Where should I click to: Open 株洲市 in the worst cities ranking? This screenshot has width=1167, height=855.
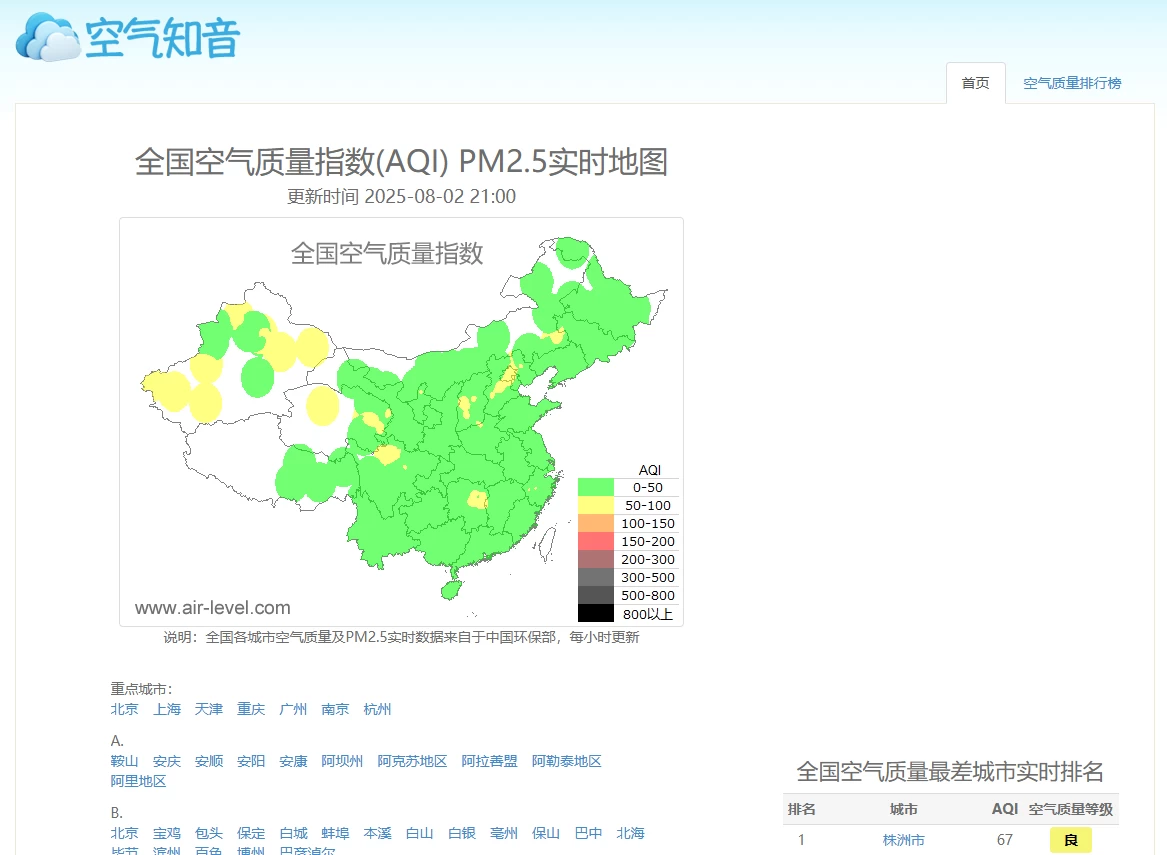click(x=903, y=841)
